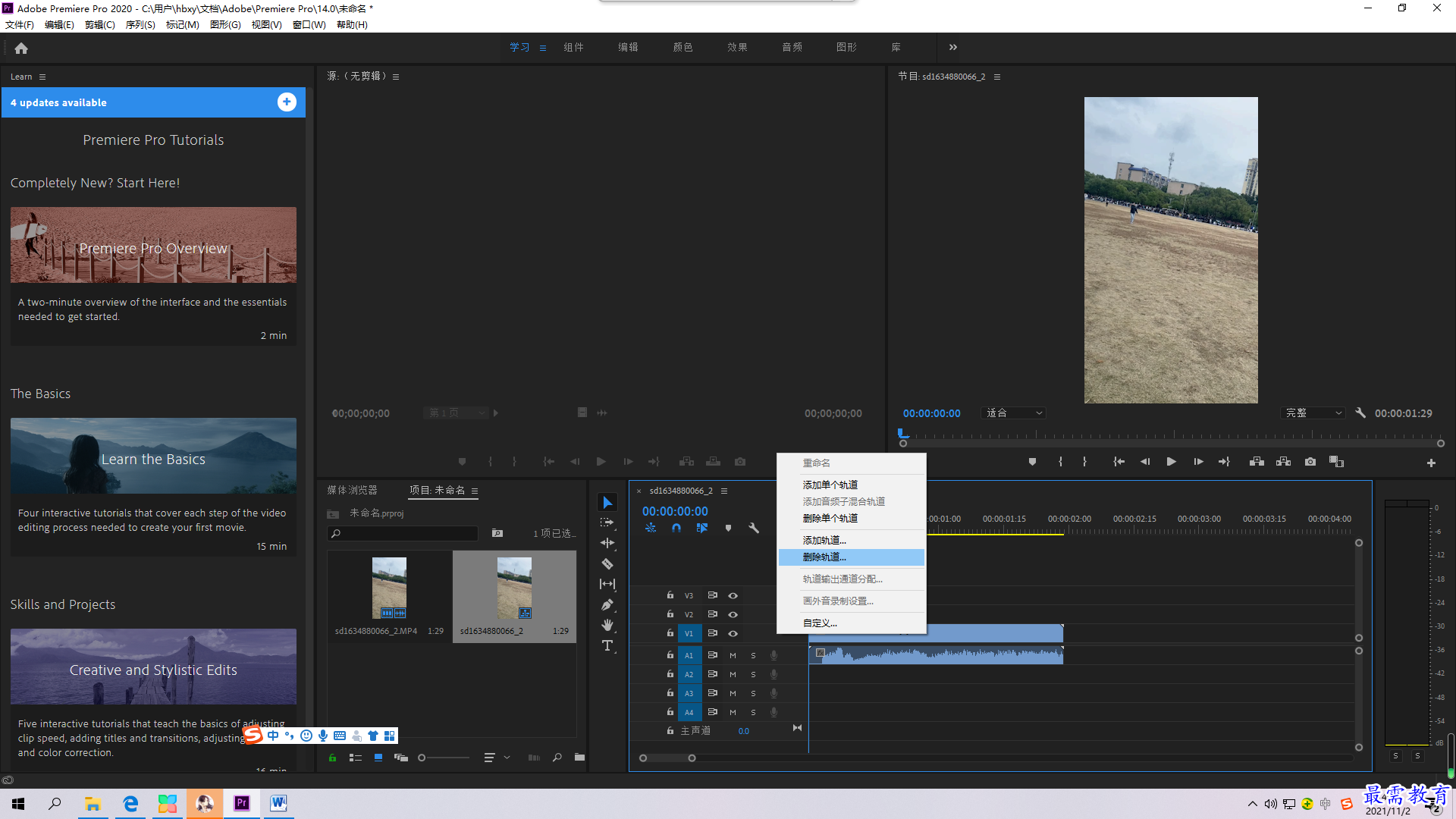Click the find magnifier in project panel

[557, 758]
